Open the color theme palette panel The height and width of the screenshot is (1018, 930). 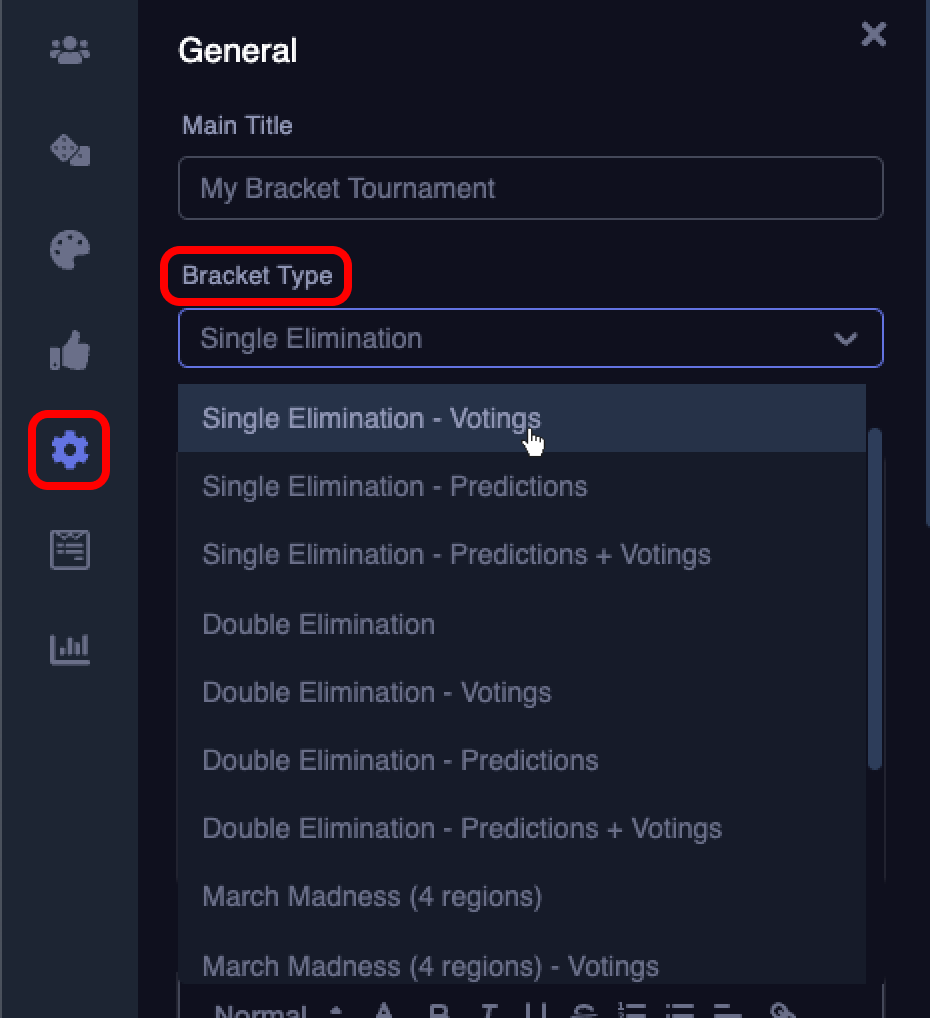tap(69, 250)
